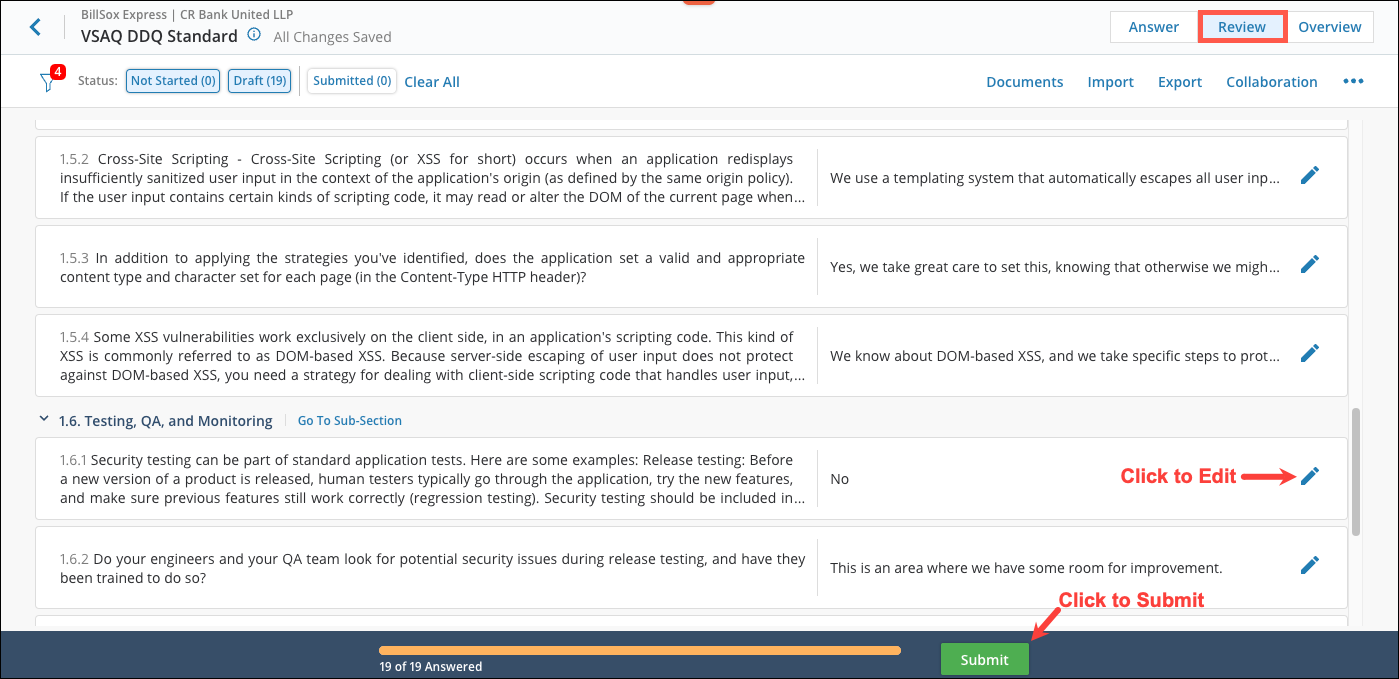Click pencil icon for question 1.5.4

pos(1309,354)
